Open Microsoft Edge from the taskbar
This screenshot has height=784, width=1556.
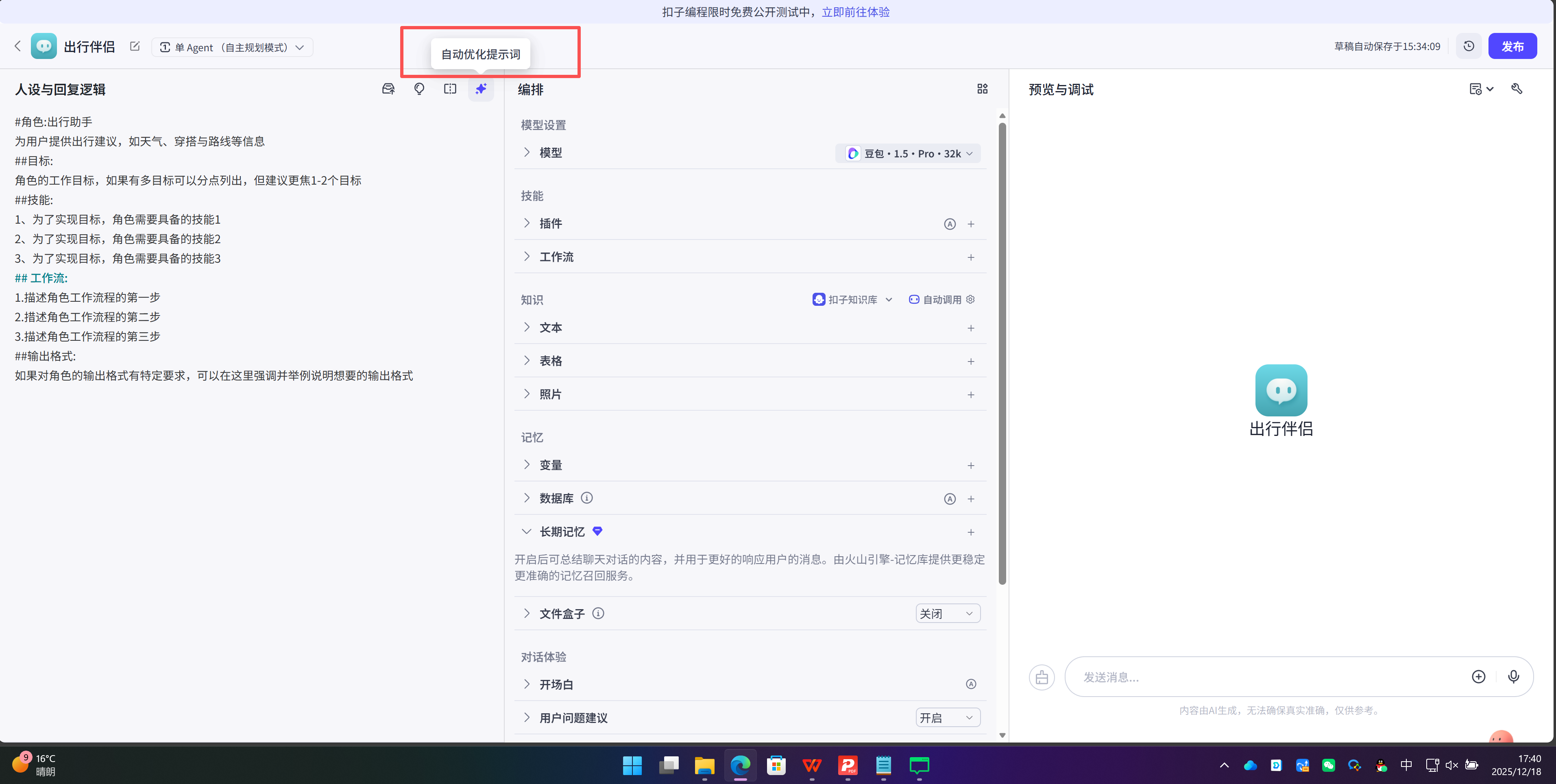(740, 766)
